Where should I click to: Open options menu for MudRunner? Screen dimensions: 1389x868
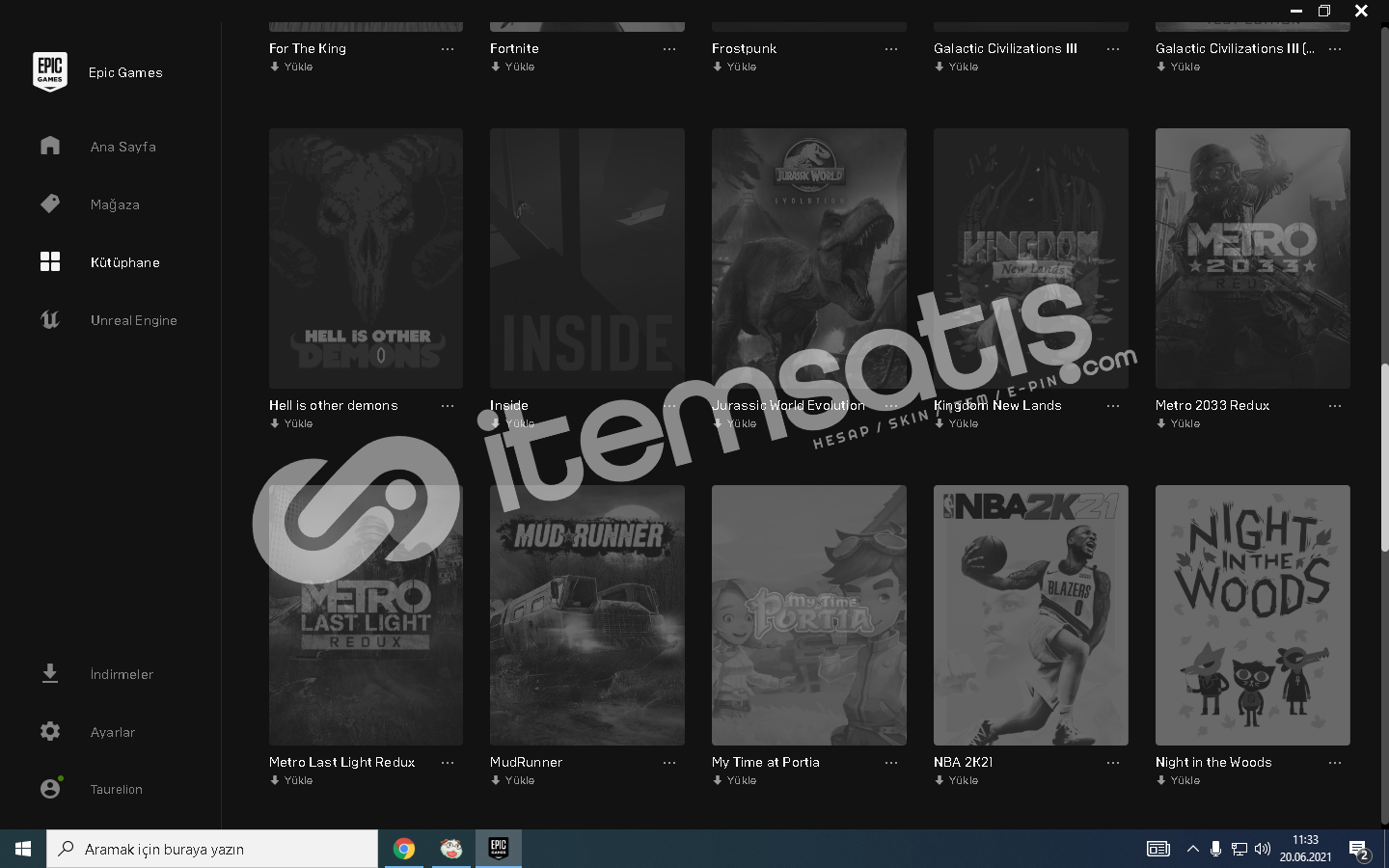[x=669, y=763]
